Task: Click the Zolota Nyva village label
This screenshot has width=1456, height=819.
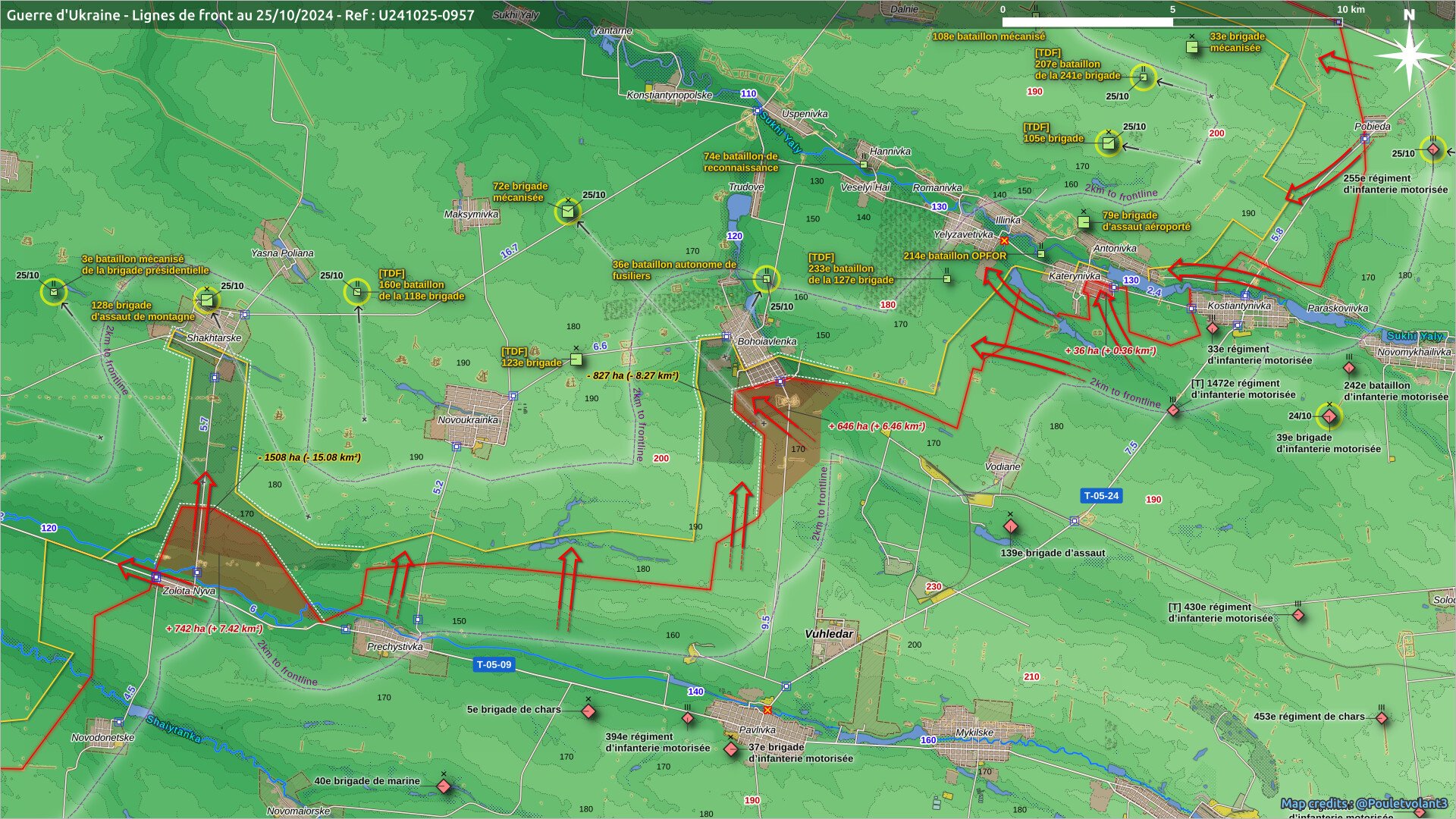Action: [x=189, y=591]
